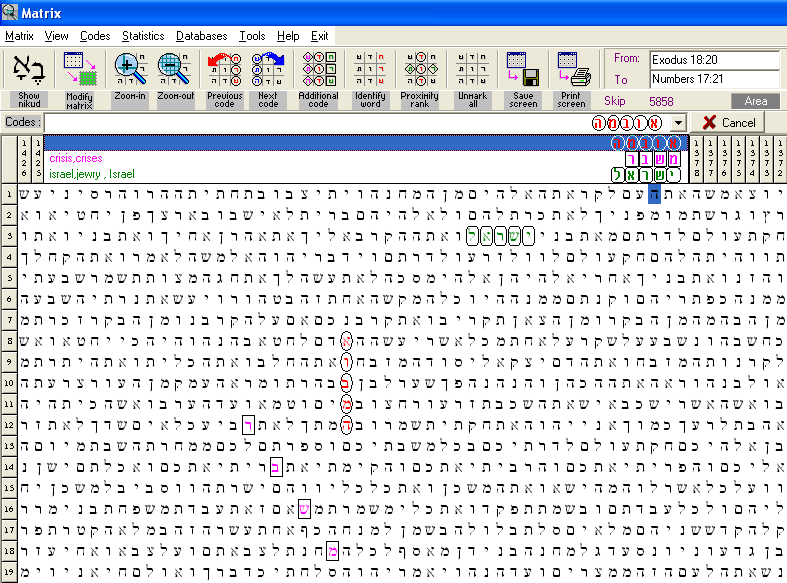Click the Zoom-out magnifier icon
Viewport: 787px width, 583px height.
point(175,70)
